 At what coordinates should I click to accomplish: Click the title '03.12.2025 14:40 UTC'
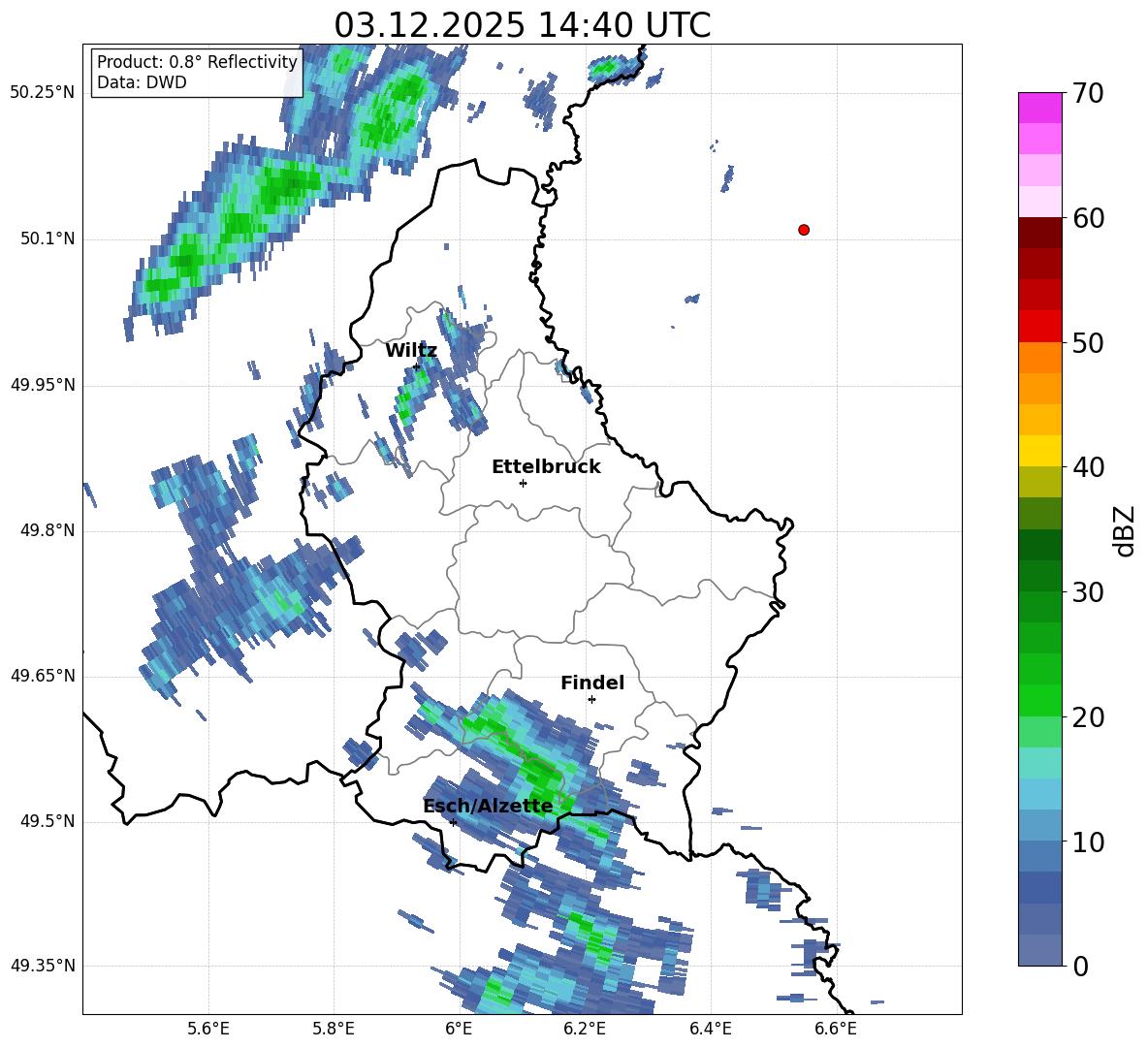[x=522, y=25]
